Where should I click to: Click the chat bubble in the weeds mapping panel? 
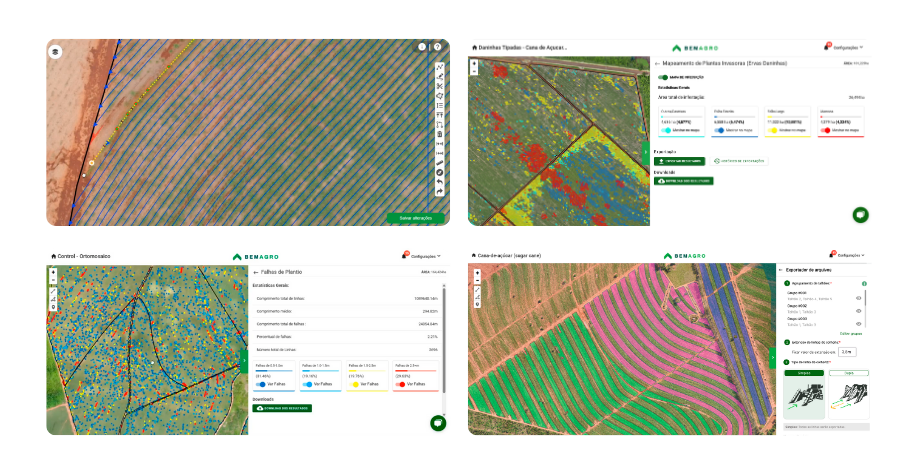pyautogui.click(x=860, y=214)
